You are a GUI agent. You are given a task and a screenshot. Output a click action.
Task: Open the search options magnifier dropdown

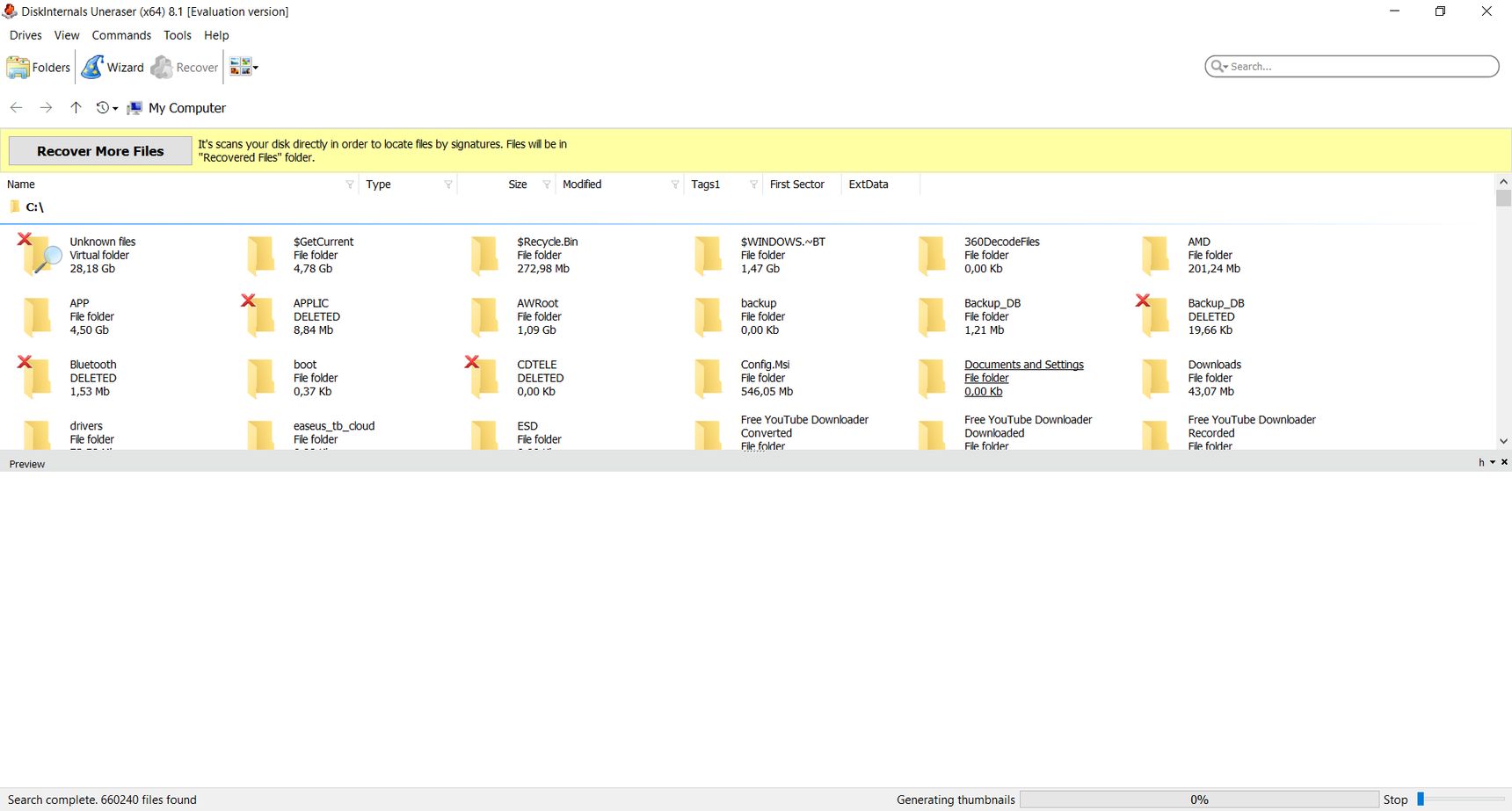coord(1218,66)
